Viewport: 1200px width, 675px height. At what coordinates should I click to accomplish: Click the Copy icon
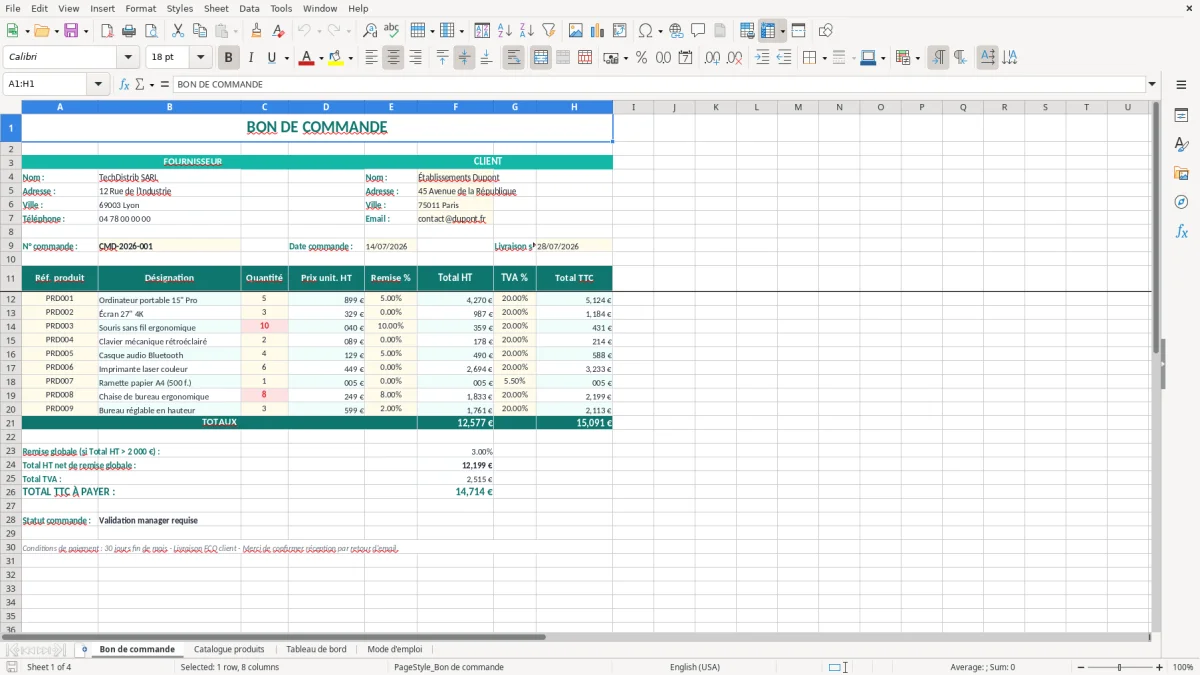(x=200, y=31)
